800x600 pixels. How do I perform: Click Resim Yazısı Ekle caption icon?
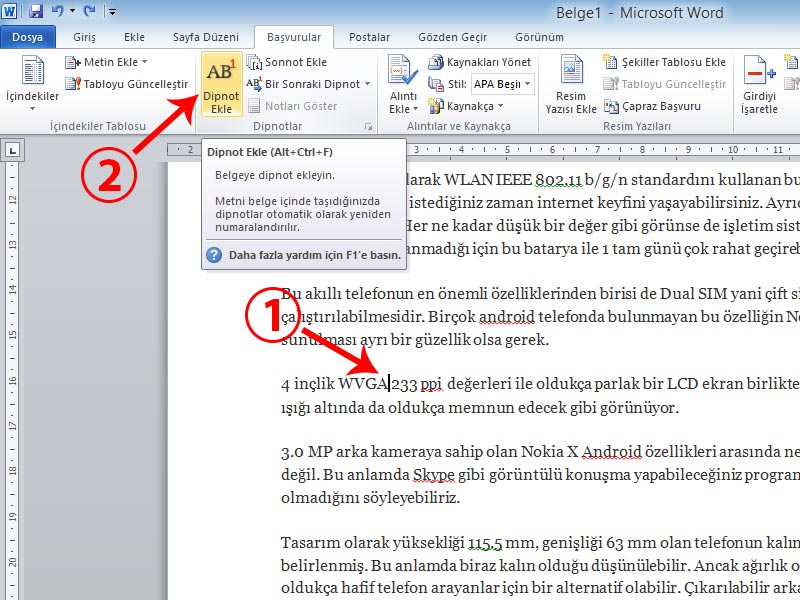[x=571, y=70]
